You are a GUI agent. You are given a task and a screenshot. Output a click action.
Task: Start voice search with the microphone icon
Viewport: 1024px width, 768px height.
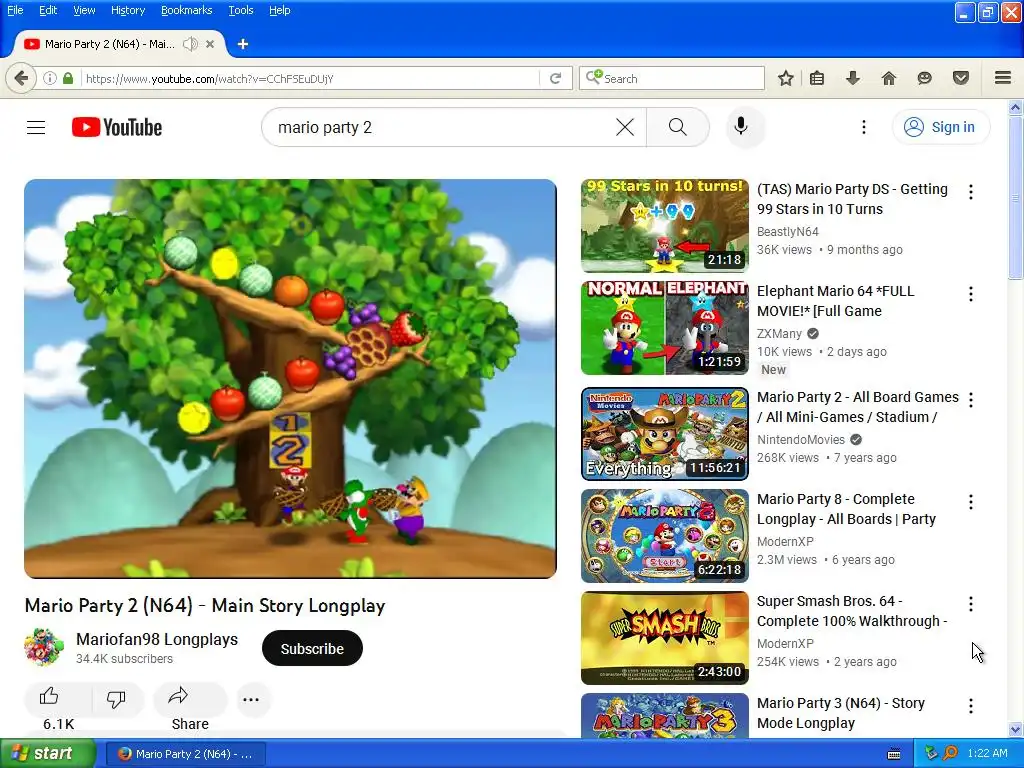[741, 126]
